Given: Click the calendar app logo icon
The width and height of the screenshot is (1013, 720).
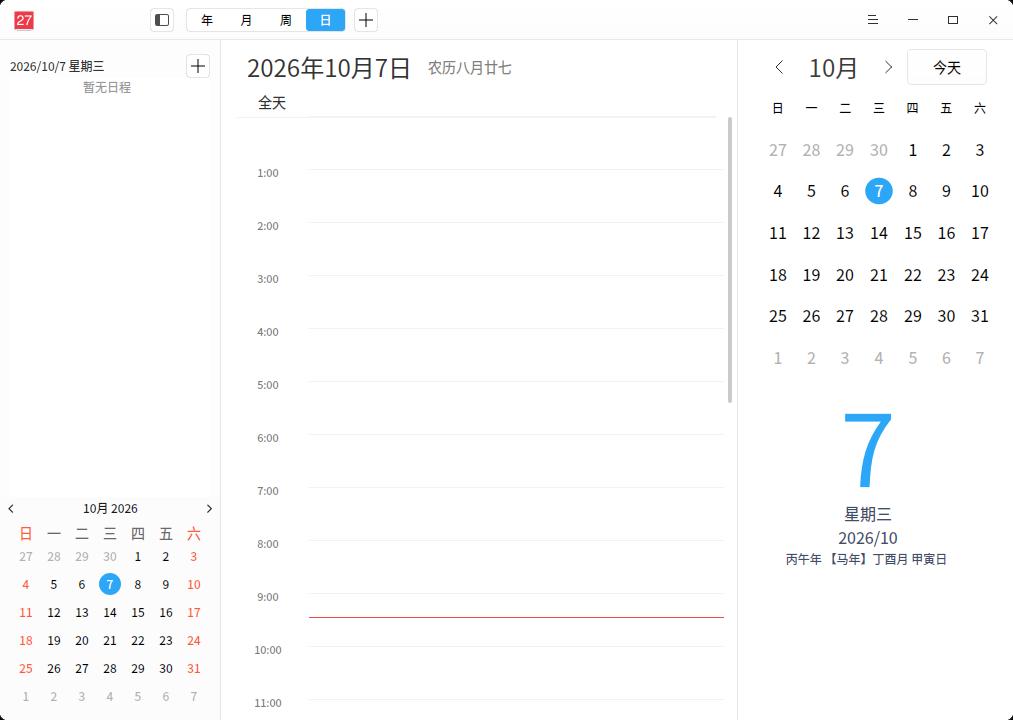Looking at the screenshot, I should coord(24,20).
